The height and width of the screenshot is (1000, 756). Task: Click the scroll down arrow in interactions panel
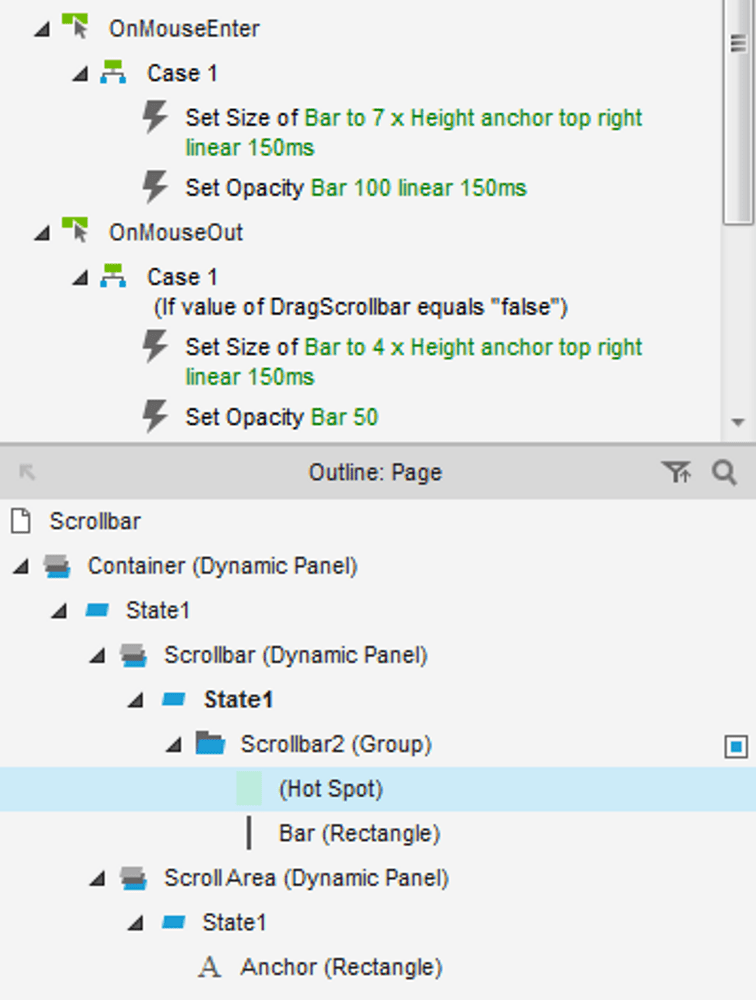coord(739,422)
